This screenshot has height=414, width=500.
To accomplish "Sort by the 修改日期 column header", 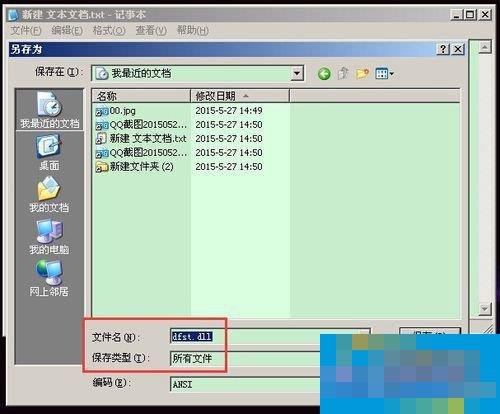I will 240,96.
